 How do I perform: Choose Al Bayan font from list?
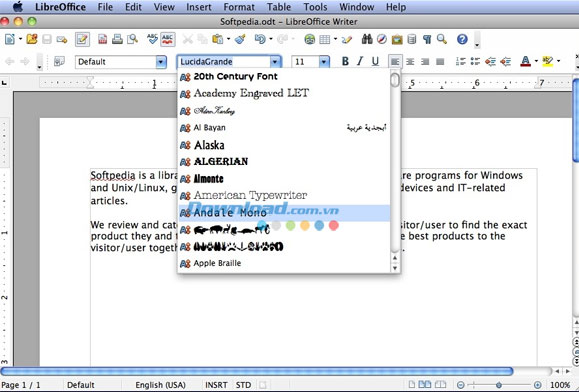[x=284, y=128]
